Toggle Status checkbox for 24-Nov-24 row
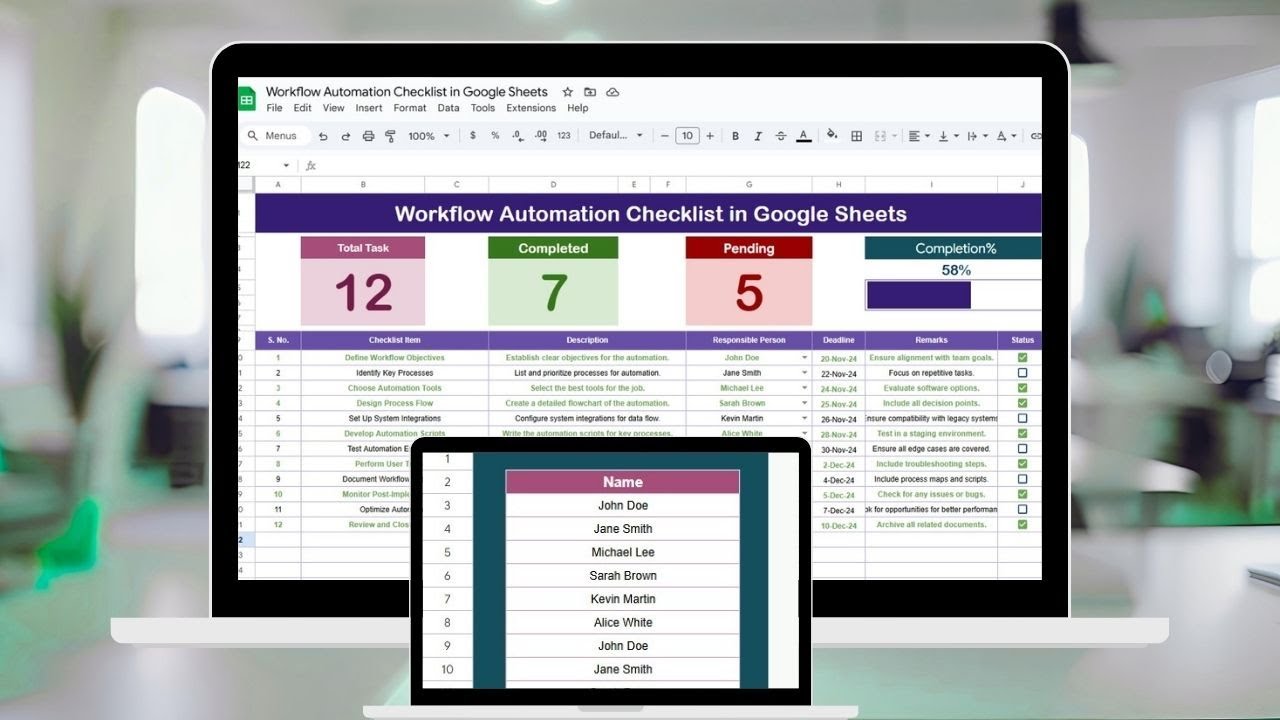1280x720 pixels. pos(1022,388)
